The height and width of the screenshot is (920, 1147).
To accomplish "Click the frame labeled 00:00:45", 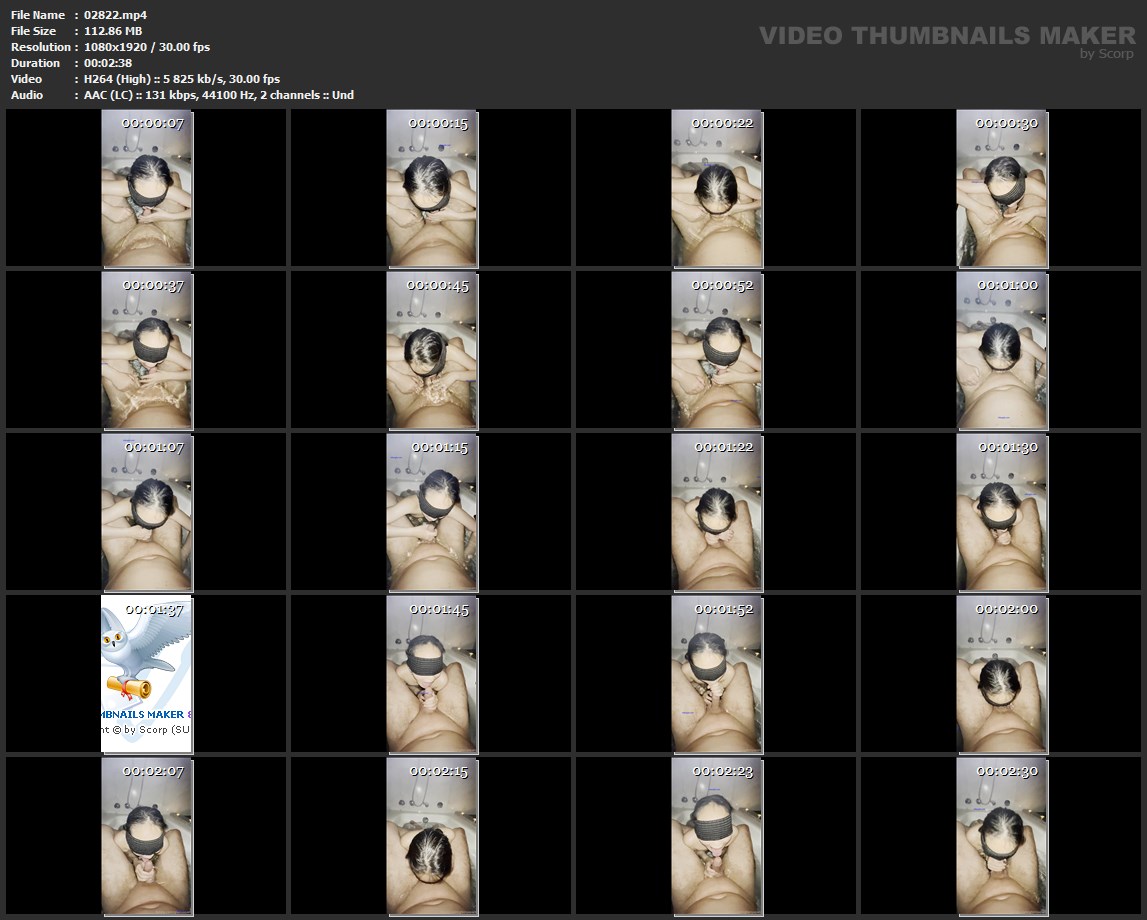I will click(432, 350).
